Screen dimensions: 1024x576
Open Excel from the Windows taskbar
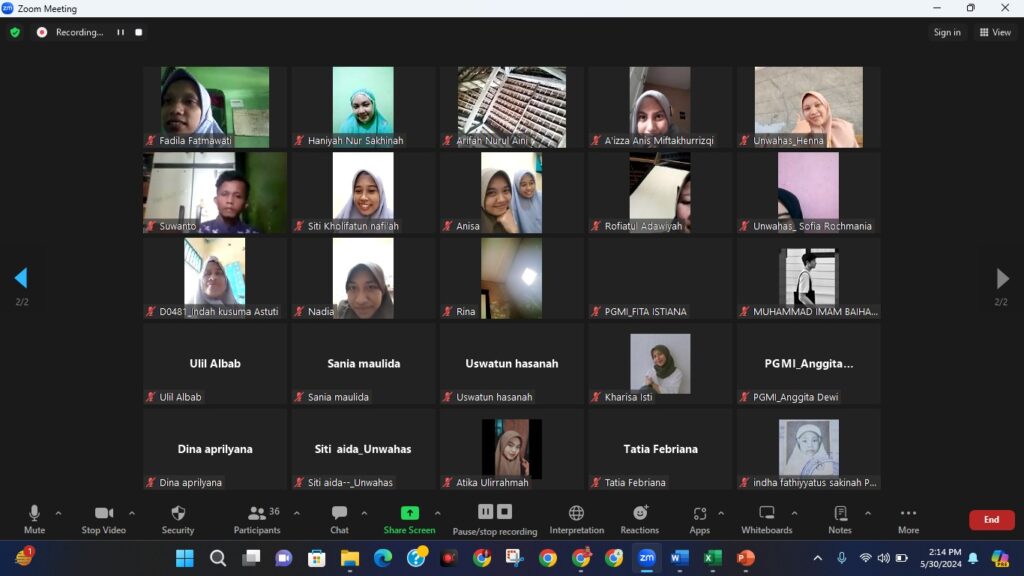tap(712, 558)
